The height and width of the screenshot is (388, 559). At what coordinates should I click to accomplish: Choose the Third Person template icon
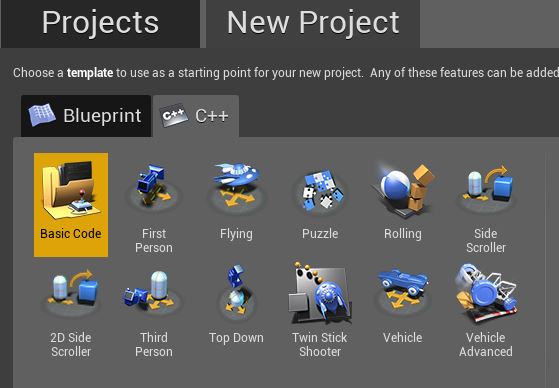coord(153,292)
